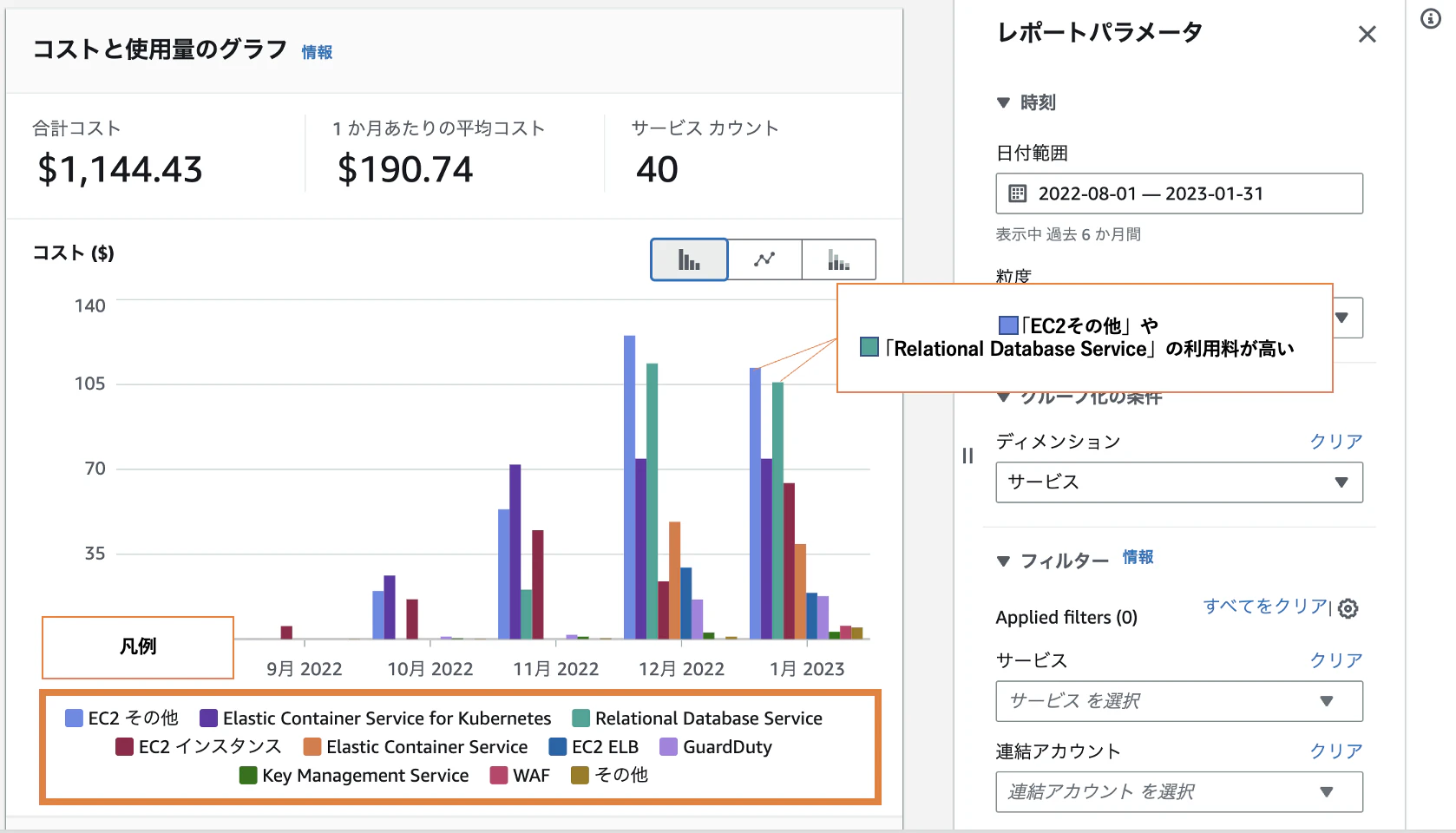Viewport: 1456px width, 833px height.
Task: Click クリア for 連結アカウント
Action: coord(1336,751)
